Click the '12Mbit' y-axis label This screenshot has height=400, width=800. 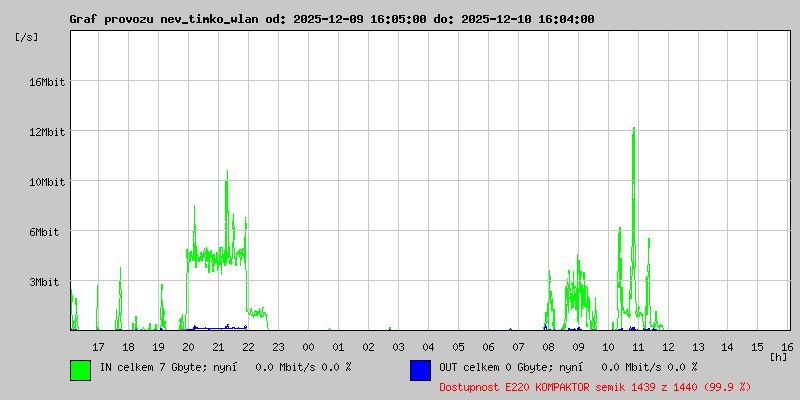tap(48, 132)
